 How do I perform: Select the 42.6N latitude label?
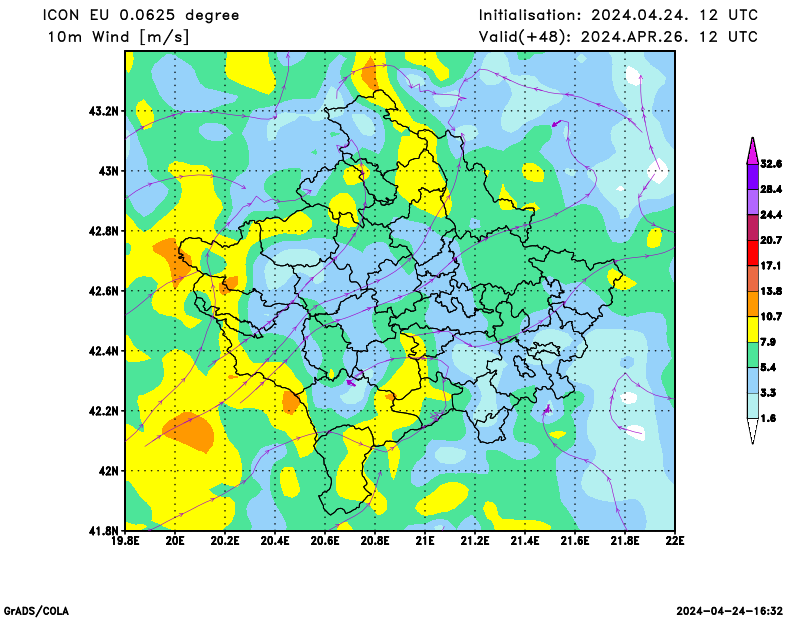pyautogui.click(x=104, y=291)
